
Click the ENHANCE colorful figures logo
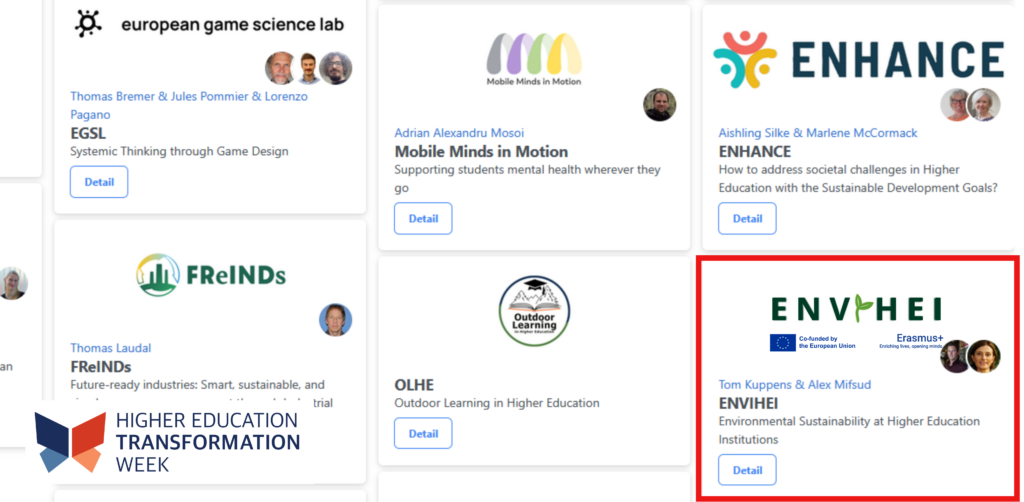(x=745, y=60)
